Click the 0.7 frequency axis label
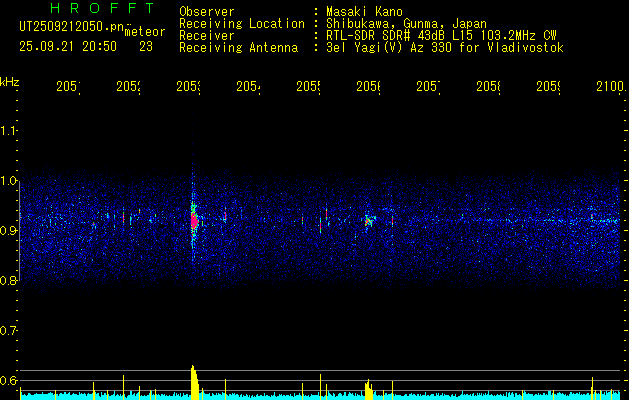The width and height of the screenshot is (629, 400). click(9, 330)
